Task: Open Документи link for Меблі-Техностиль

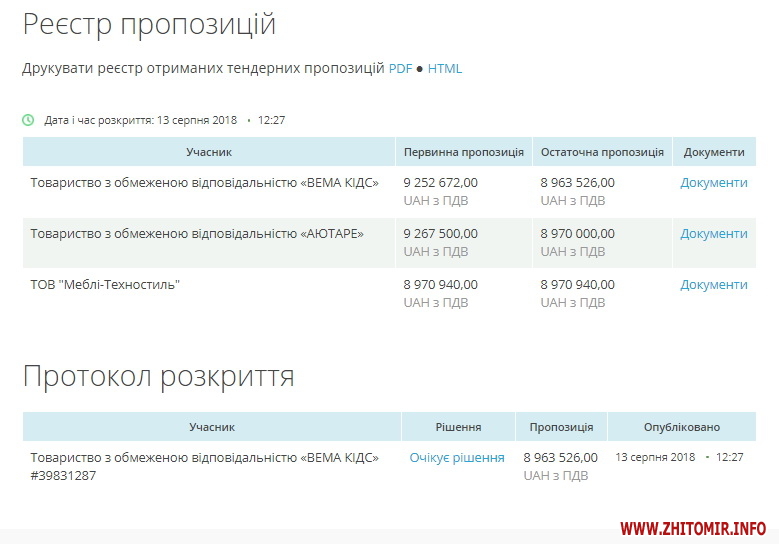Action: [713, 285]
